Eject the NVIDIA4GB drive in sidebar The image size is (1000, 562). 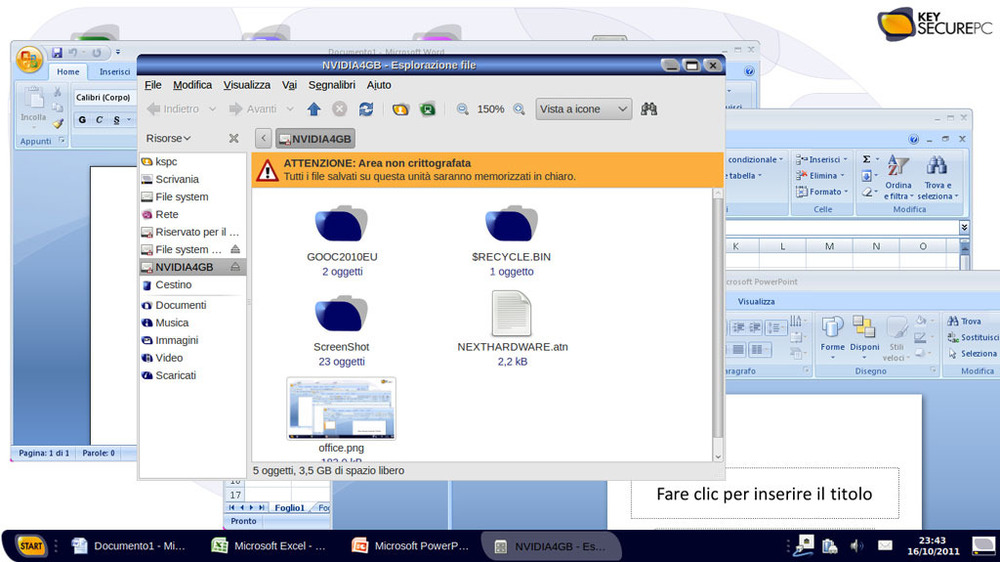[x=235, y=267]
